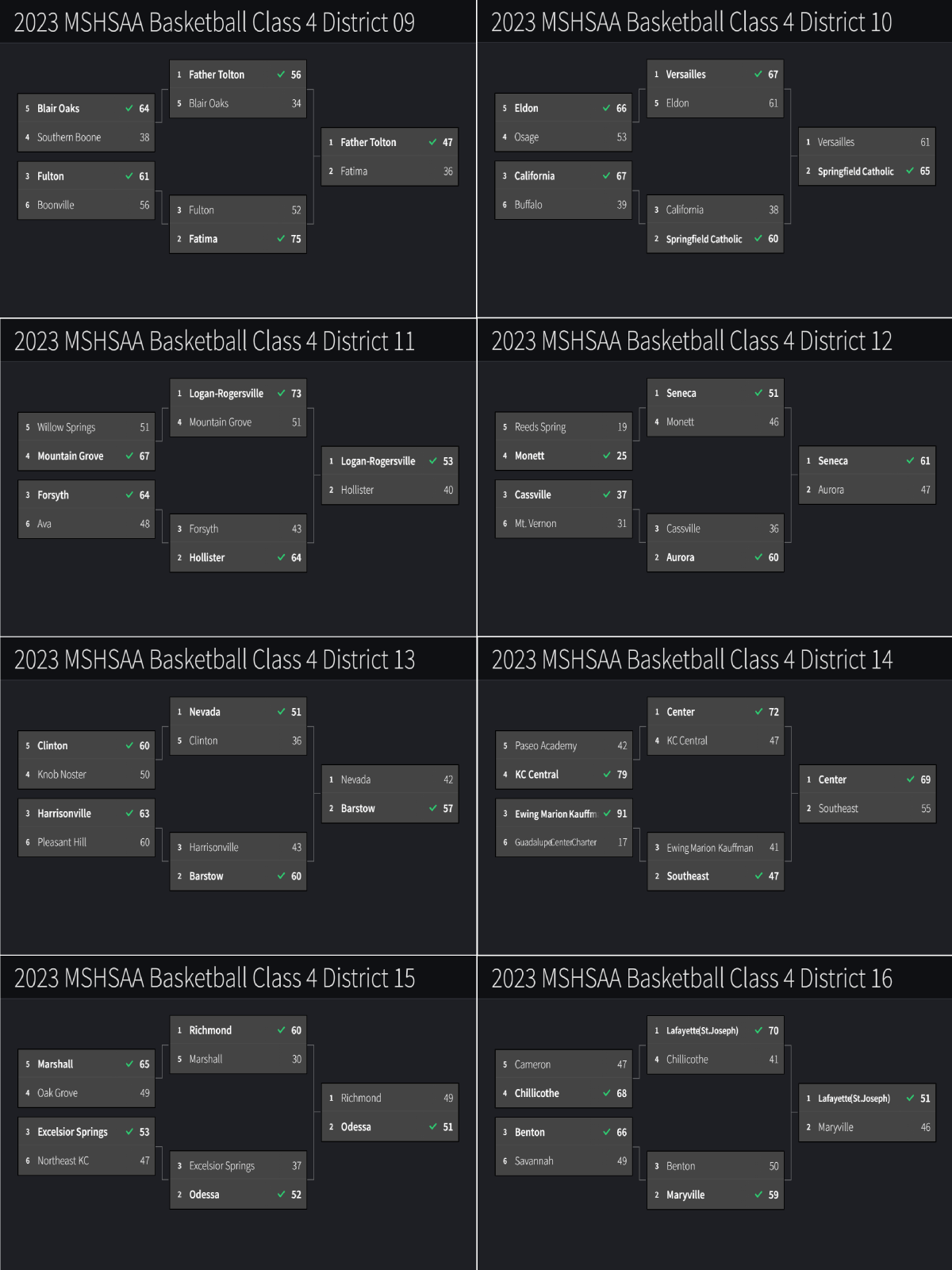Open the Reeds Spring team entry

pos(540,427)
